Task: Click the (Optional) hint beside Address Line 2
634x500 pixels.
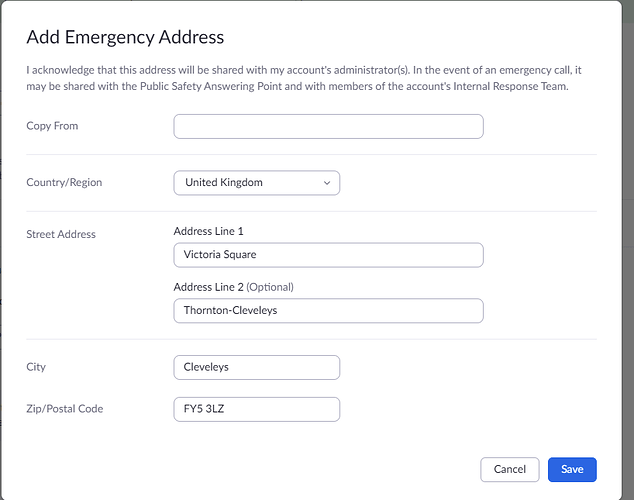Action: (x=270, y=287)
